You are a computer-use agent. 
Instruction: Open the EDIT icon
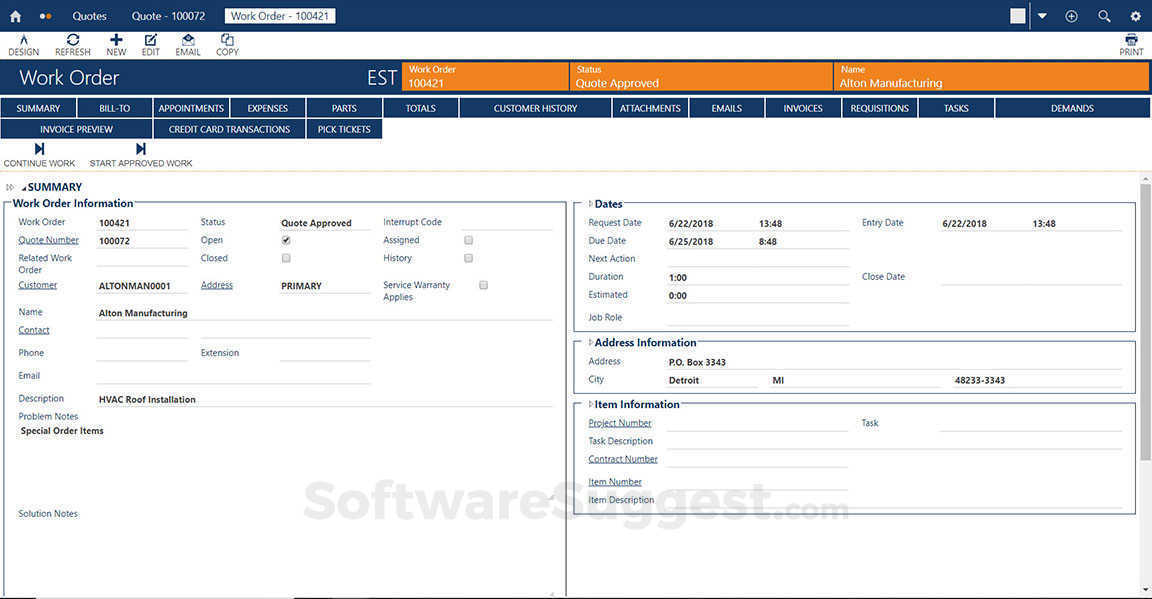click(151, 42)
